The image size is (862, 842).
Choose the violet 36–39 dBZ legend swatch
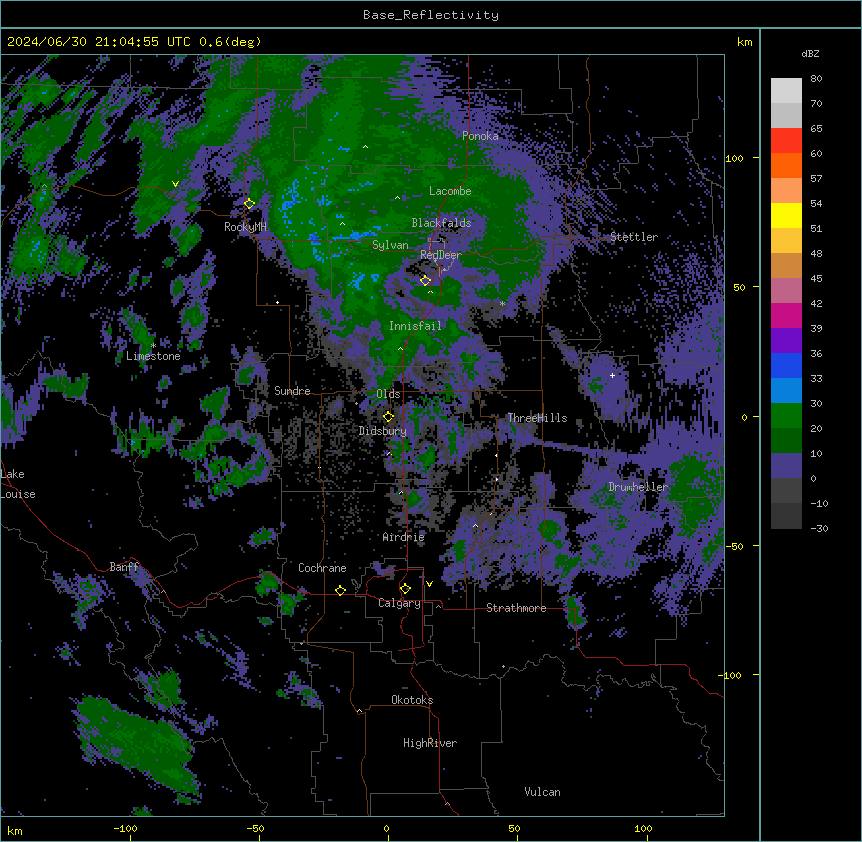[x=786, y=341]
